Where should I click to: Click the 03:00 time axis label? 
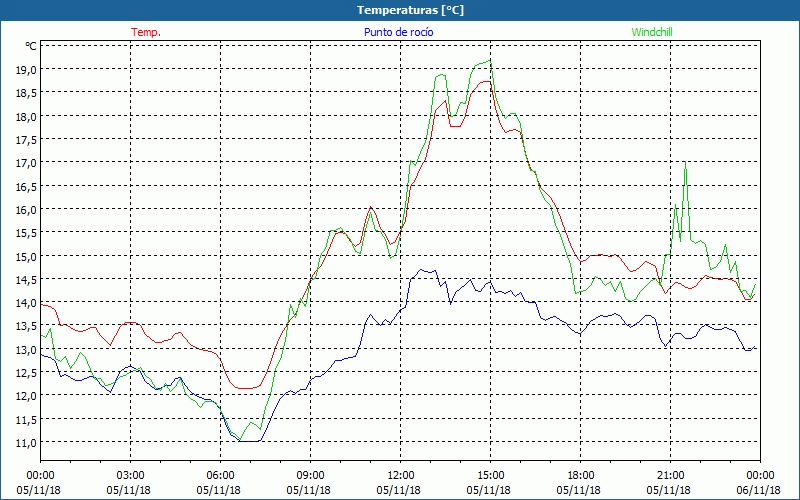(x=131, y=476)
